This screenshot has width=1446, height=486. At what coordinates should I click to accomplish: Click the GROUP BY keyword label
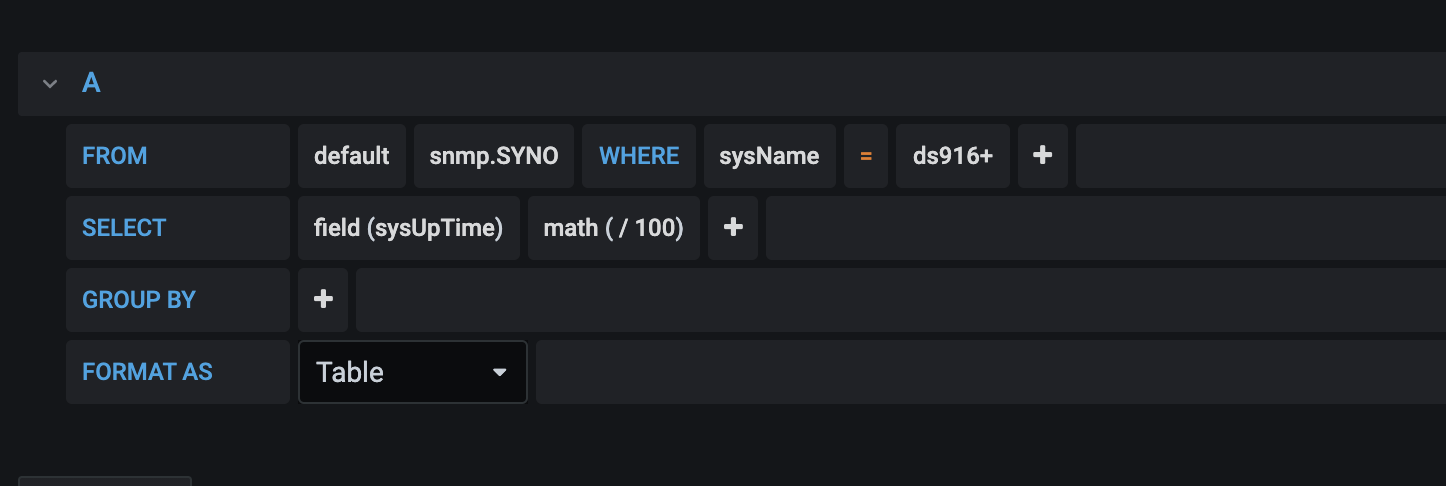point(139,300)
